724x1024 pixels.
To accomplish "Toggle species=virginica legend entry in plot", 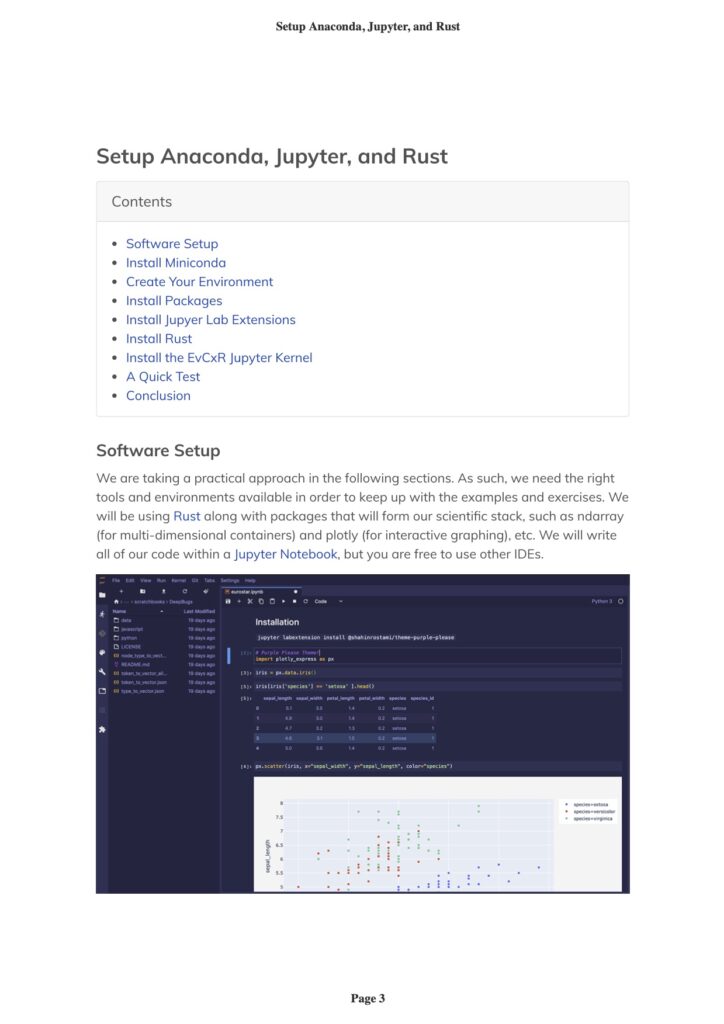I will point(591,818).
